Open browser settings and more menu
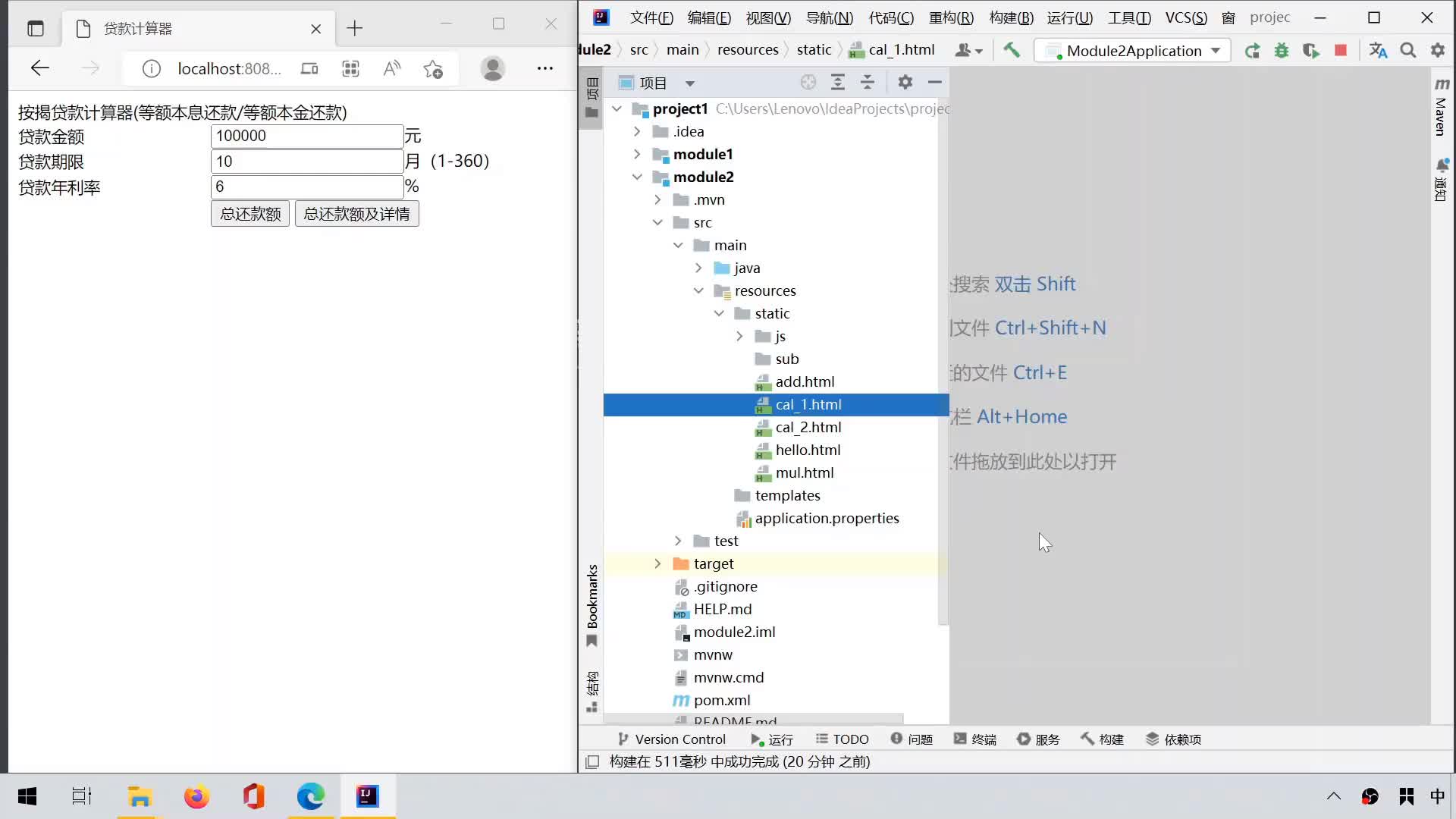 click(x=545, y=68)
